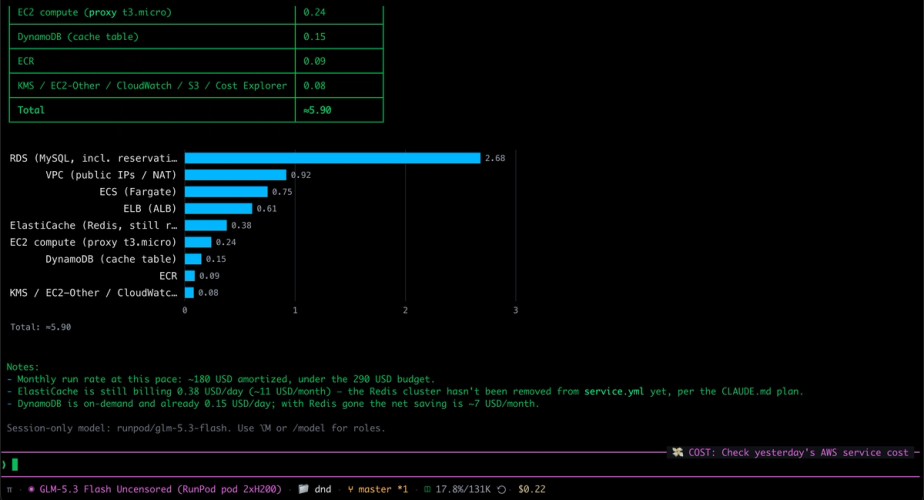Screen dimensions: 924x500
Task: Click the 0.15 table cell for DynamoDB
Action: coord(339,37)
